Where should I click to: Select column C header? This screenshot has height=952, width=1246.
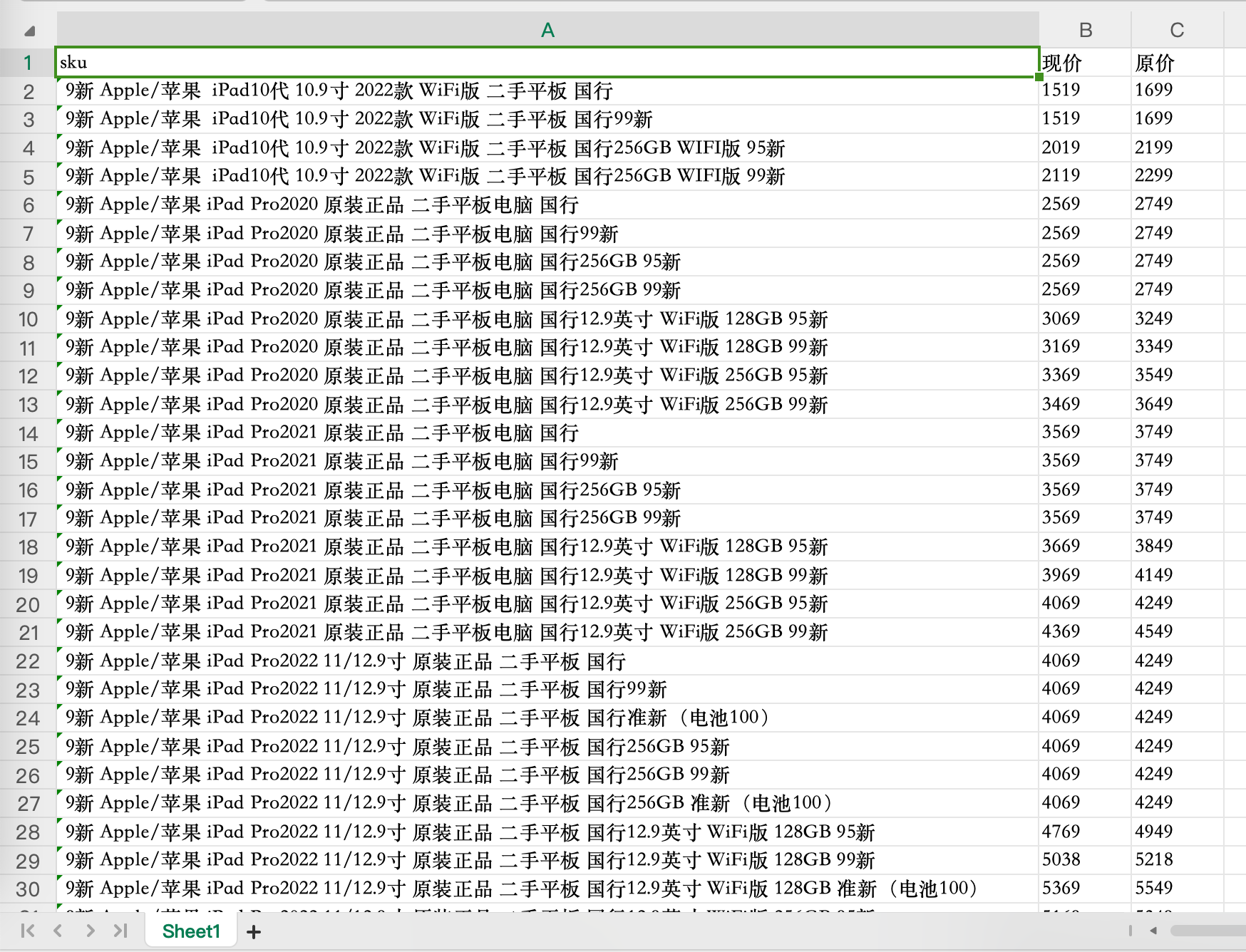[1176, 30]
